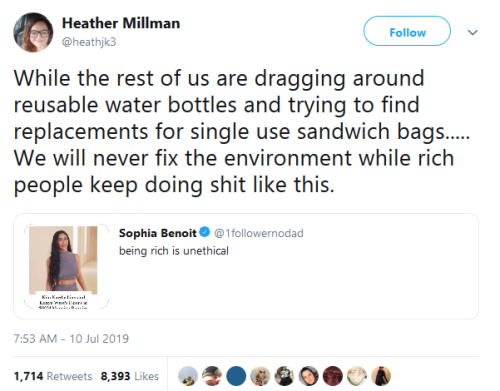Viewport: 500px width, 391px height.
Task: Click the sixth liker avatar with dark hair
Action: point(309,376)
